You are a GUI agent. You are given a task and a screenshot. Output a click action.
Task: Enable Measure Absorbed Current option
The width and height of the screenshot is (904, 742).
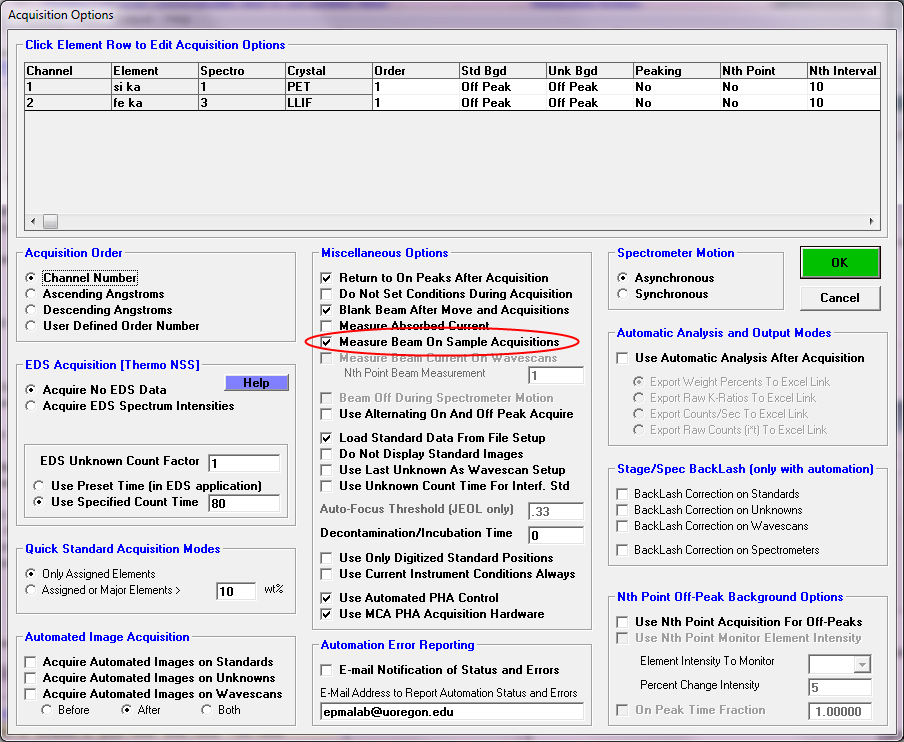tap(326, 326)
